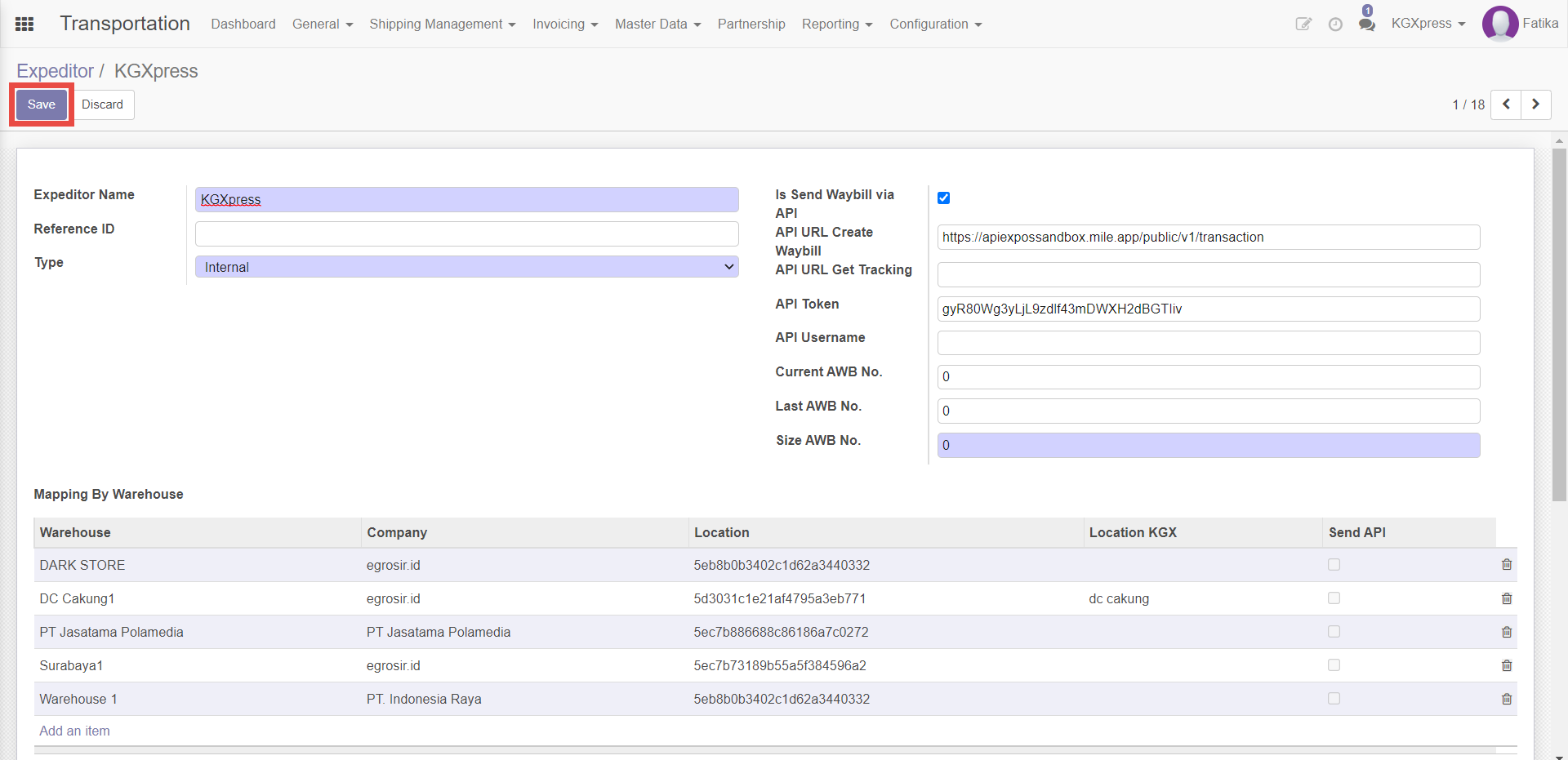Click the 1 / 18 pager counter
The width and height of the screenshot is (1568, 760).
click(1468, 104)
